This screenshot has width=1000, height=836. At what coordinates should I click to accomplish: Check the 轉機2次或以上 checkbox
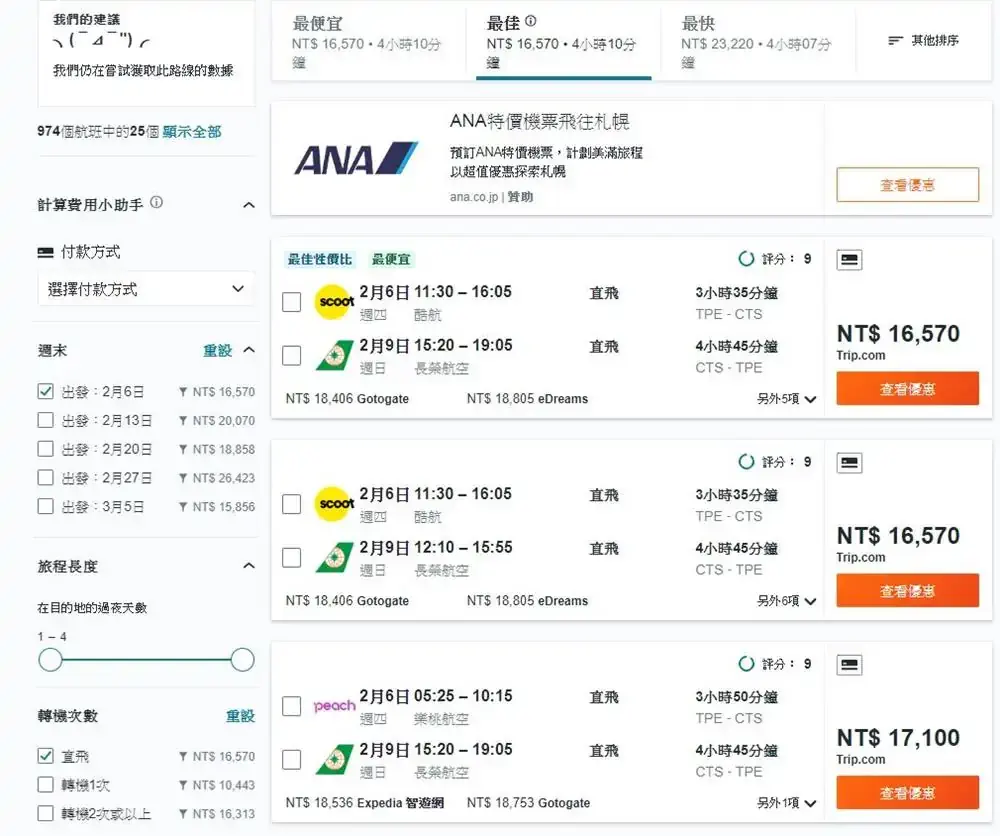[x=45, y=813]
